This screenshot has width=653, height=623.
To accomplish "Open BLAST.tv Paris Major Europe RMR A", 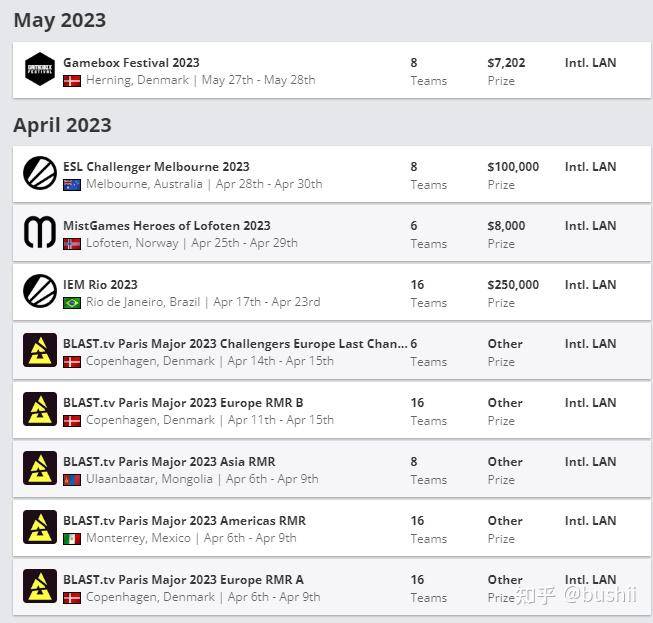I will pos(183,580).
